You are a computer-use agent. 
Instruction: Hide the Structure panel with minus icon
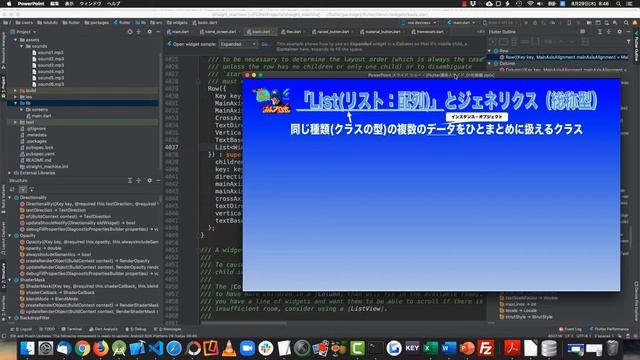(158, 180)
